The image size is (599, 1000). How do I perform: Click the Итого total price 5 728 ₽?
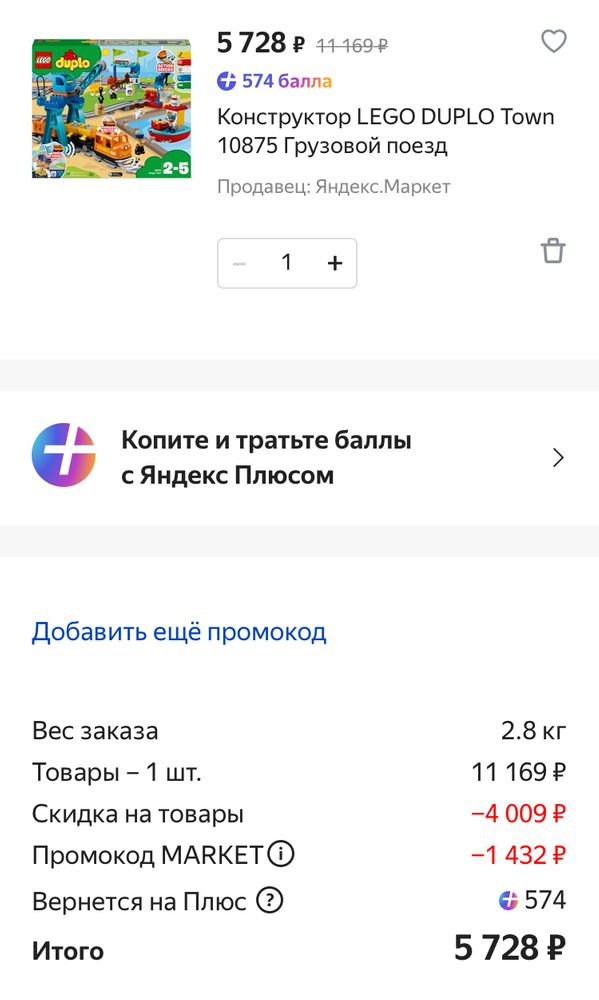(510, 948)
